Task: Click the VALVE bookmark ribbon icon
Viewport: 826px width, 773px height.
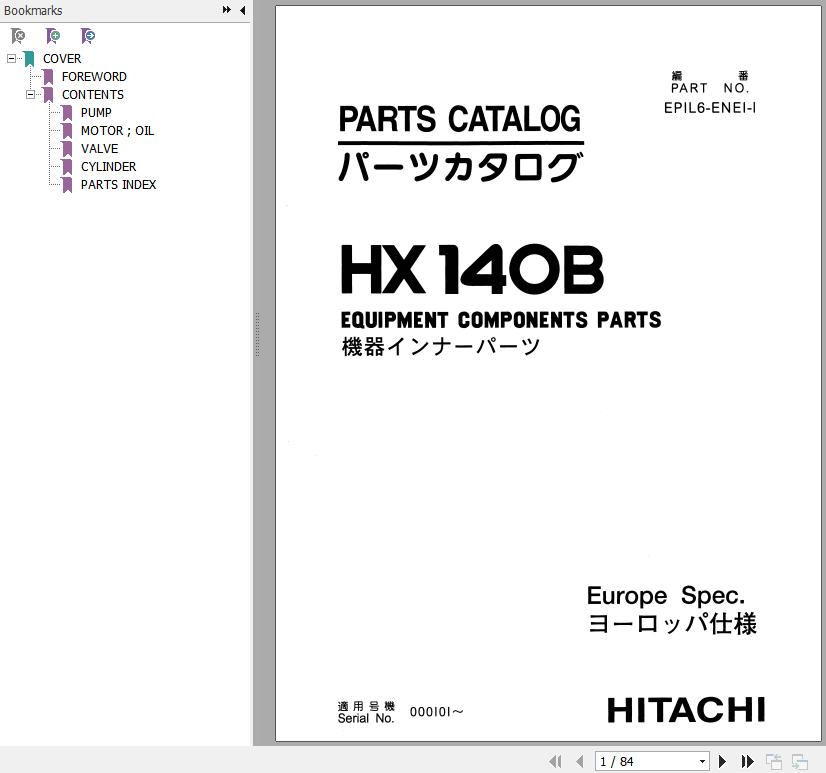Action: (67, 149)
